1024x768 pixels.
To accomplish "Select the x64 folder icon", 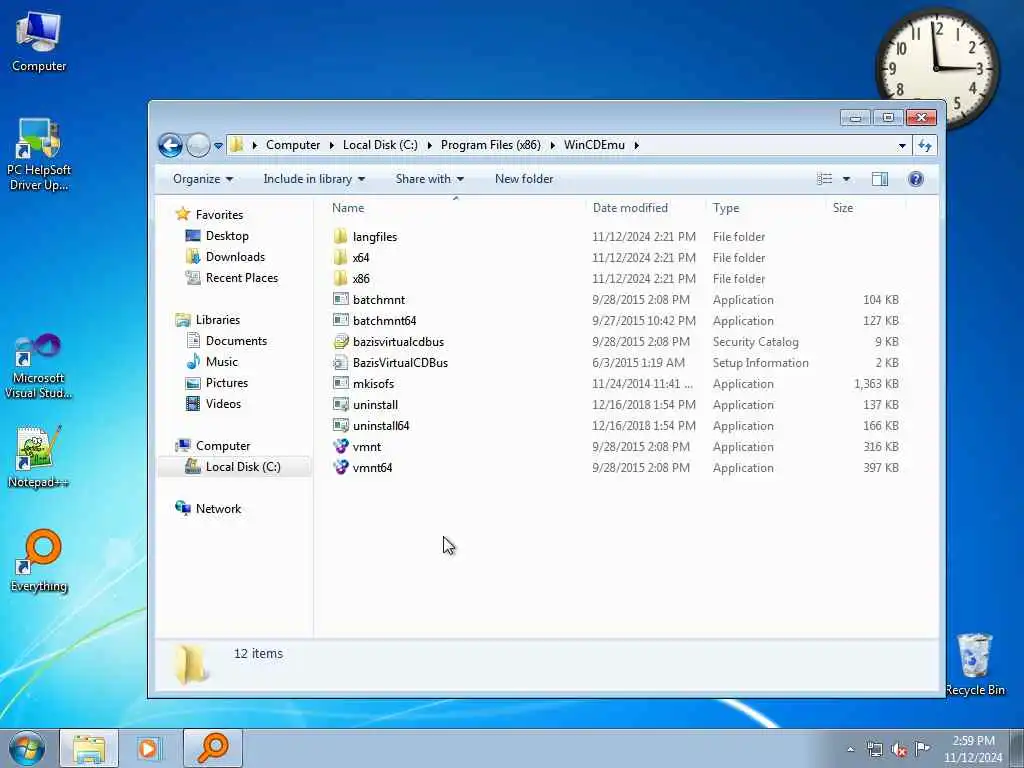I will pyautogui.click(x=340, y=257).
